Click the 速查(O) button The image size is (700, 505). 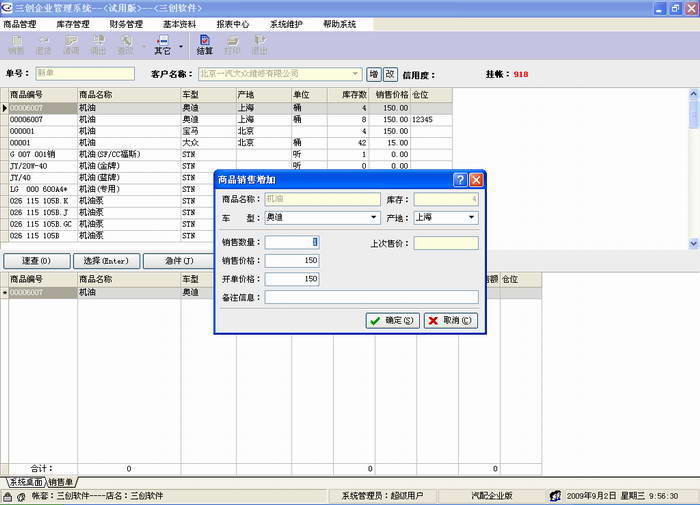tap(37, 261)
